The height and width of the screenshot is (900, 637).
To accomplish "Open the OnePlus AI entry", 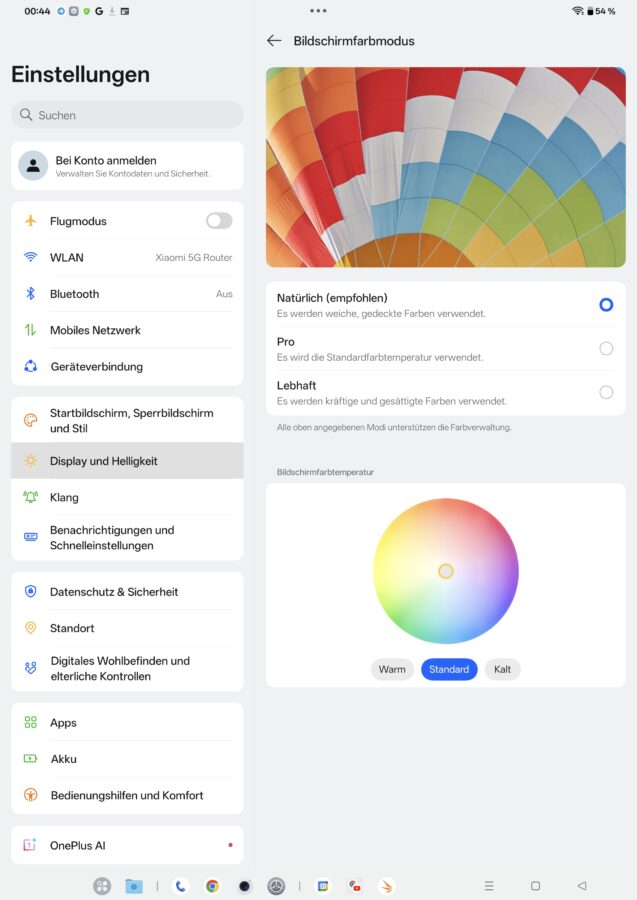I will pyautogui.click(x=127, y=845).
